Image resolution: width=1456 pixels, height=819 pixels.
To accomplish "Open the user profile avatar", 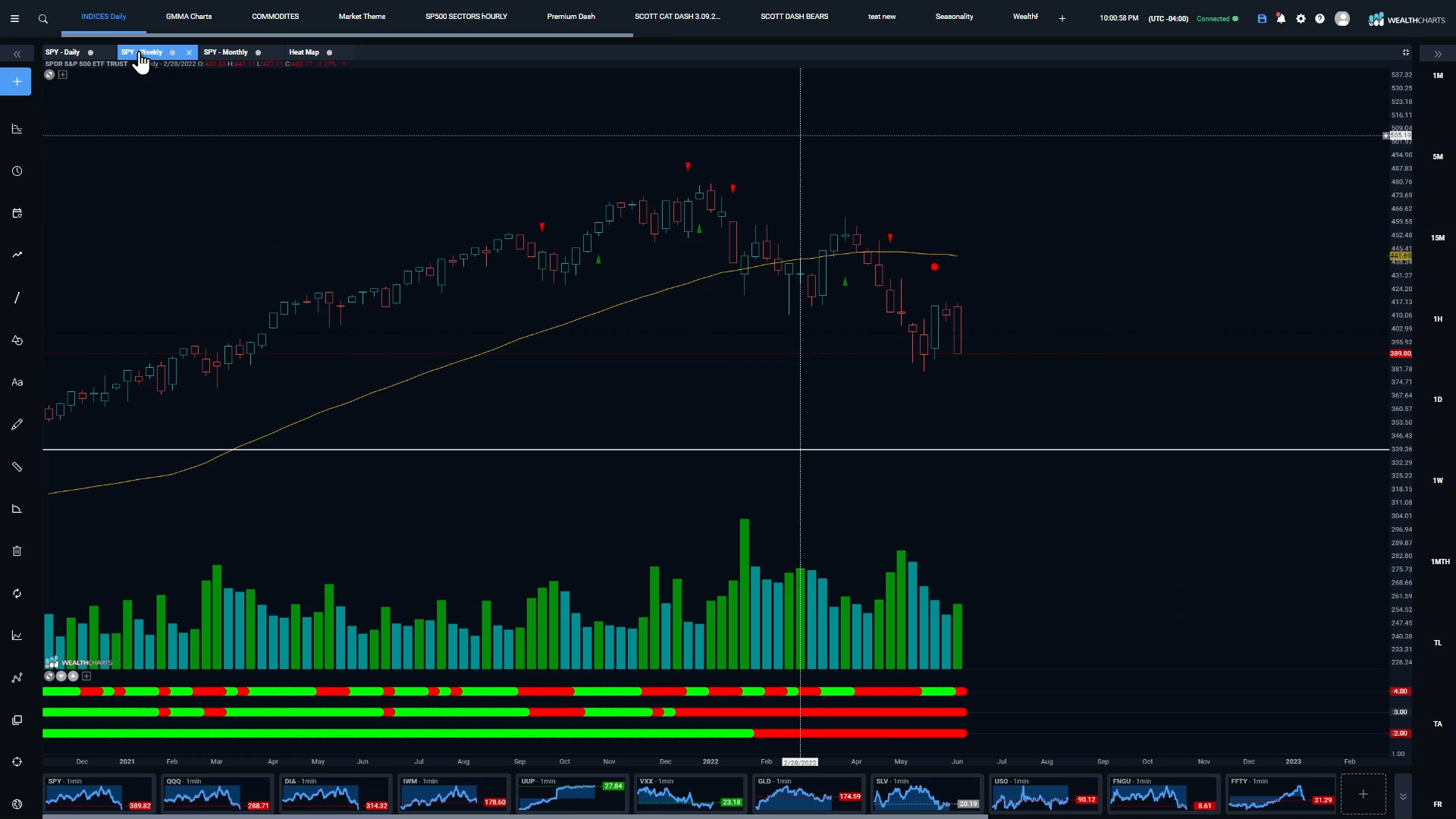I will click(x=1342, y=18).
